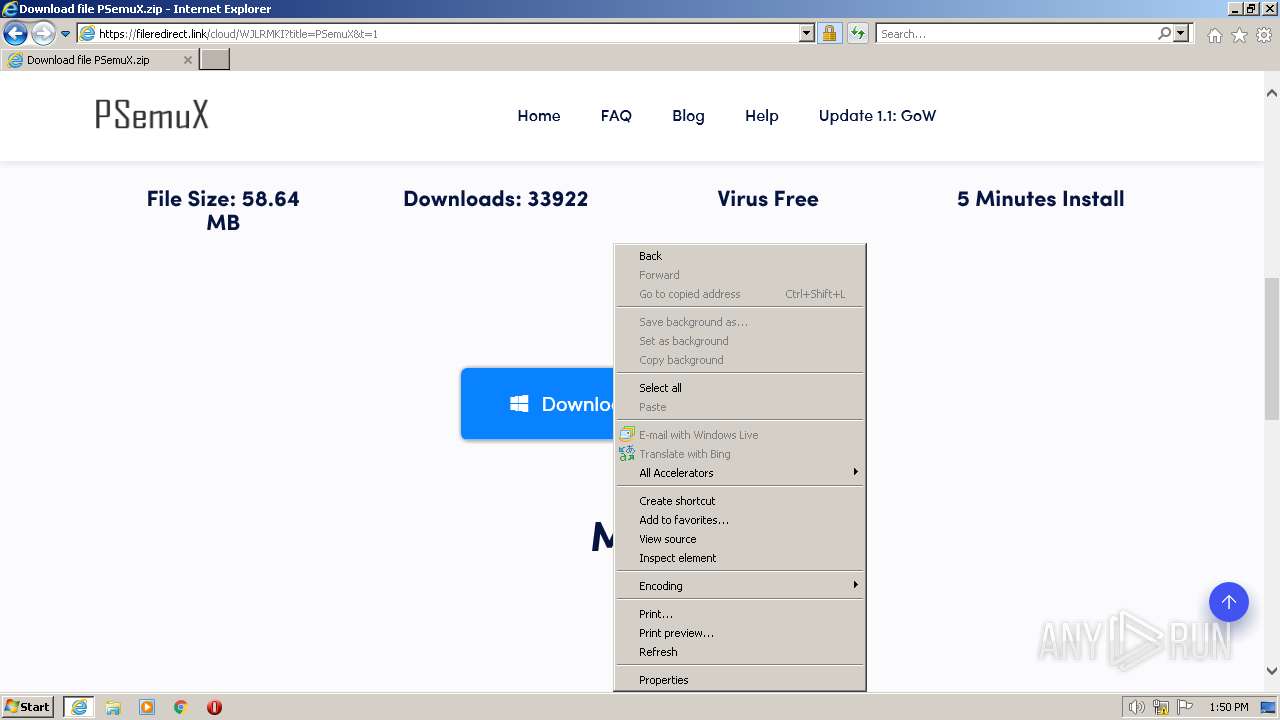
Task: Click the browser Forward arrow button
Action: pyautogui.click(x=43, y=33)
